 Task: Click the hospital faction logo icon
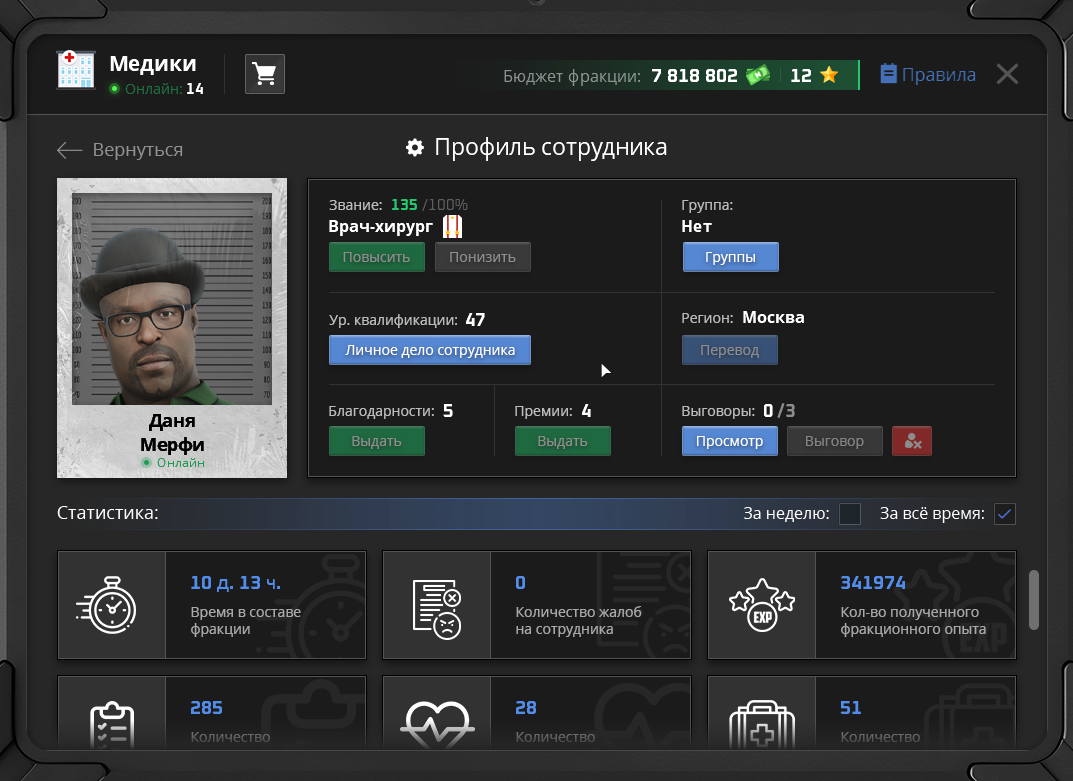(x=76, y=70)
